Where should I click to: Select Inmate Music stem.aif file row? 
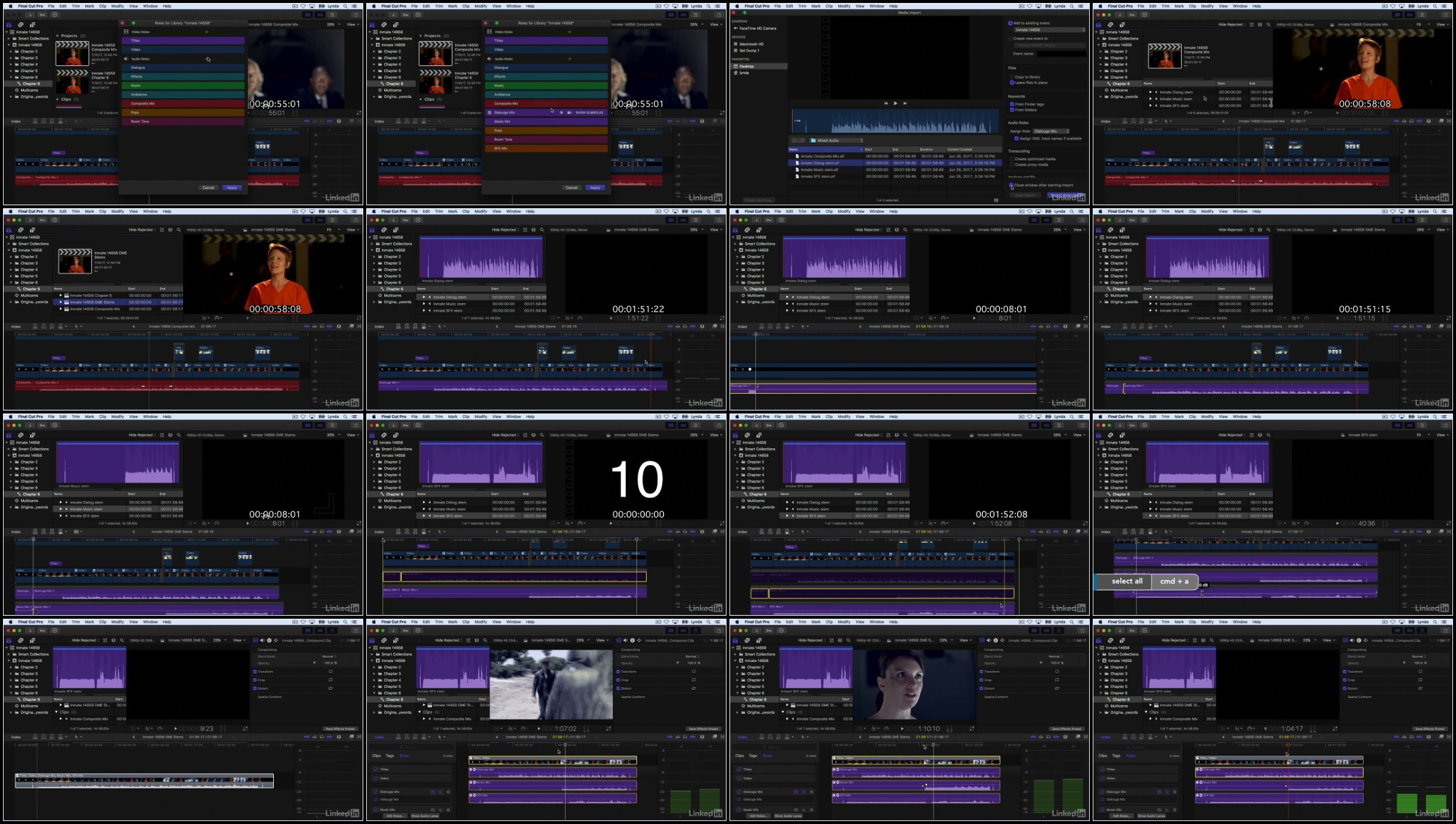click(x=819, y=170)
